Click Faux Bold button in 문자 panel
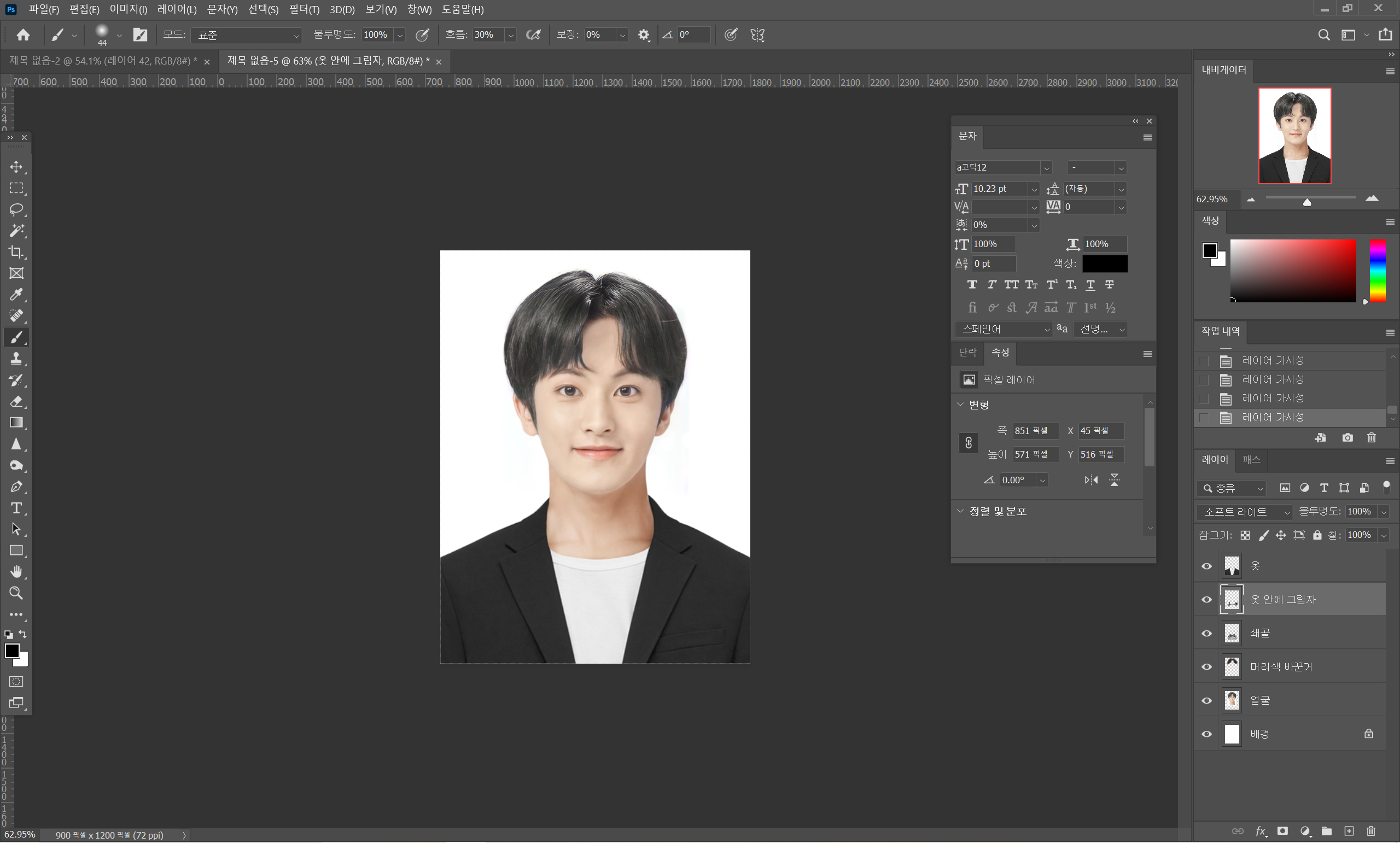 point(972,285)
